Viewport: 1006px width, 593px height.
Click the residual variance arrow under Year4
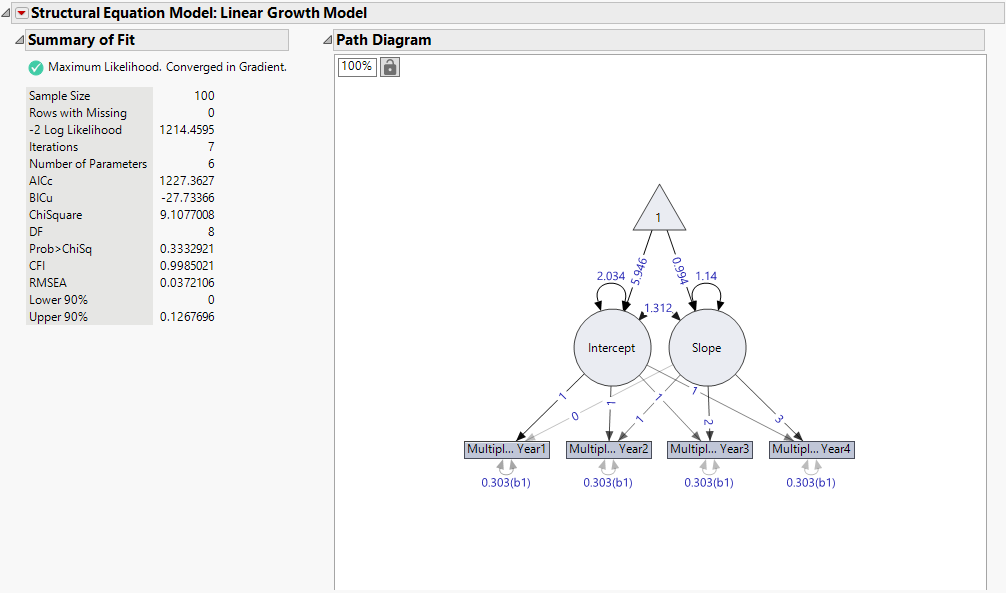pyautogui.click(x=811, y=465)
